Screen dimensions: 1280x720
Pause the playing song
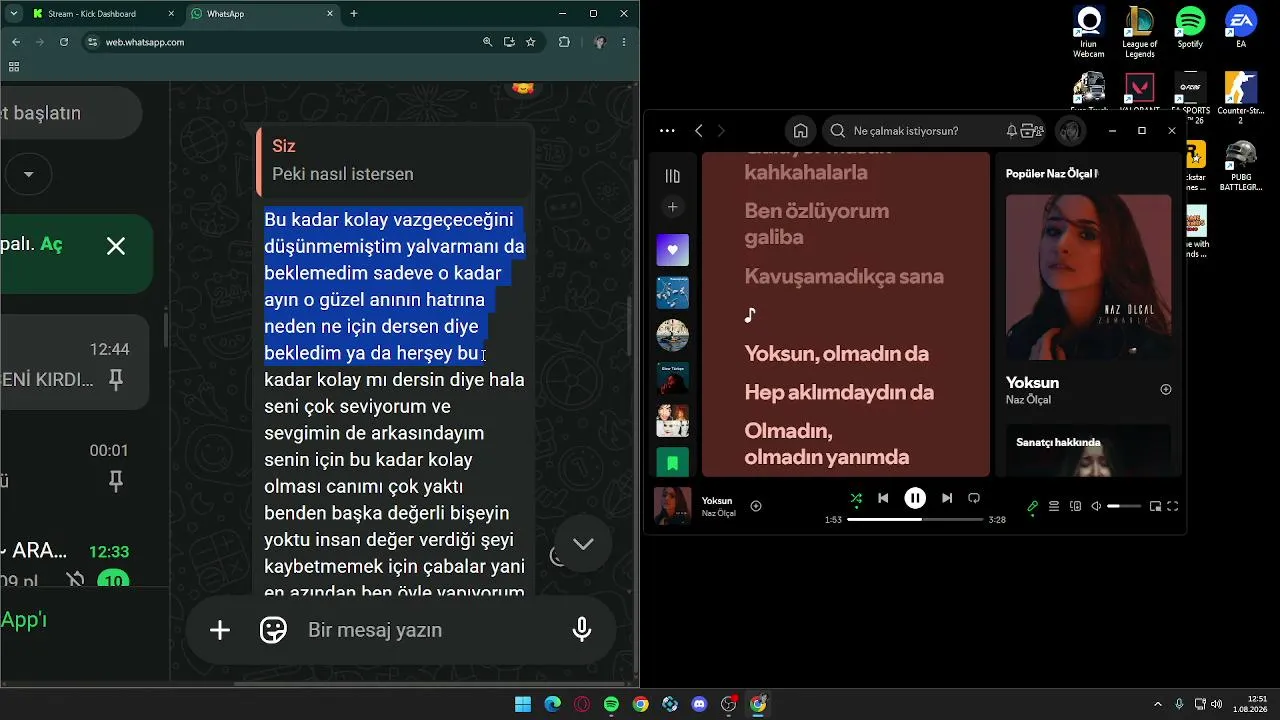915,498
